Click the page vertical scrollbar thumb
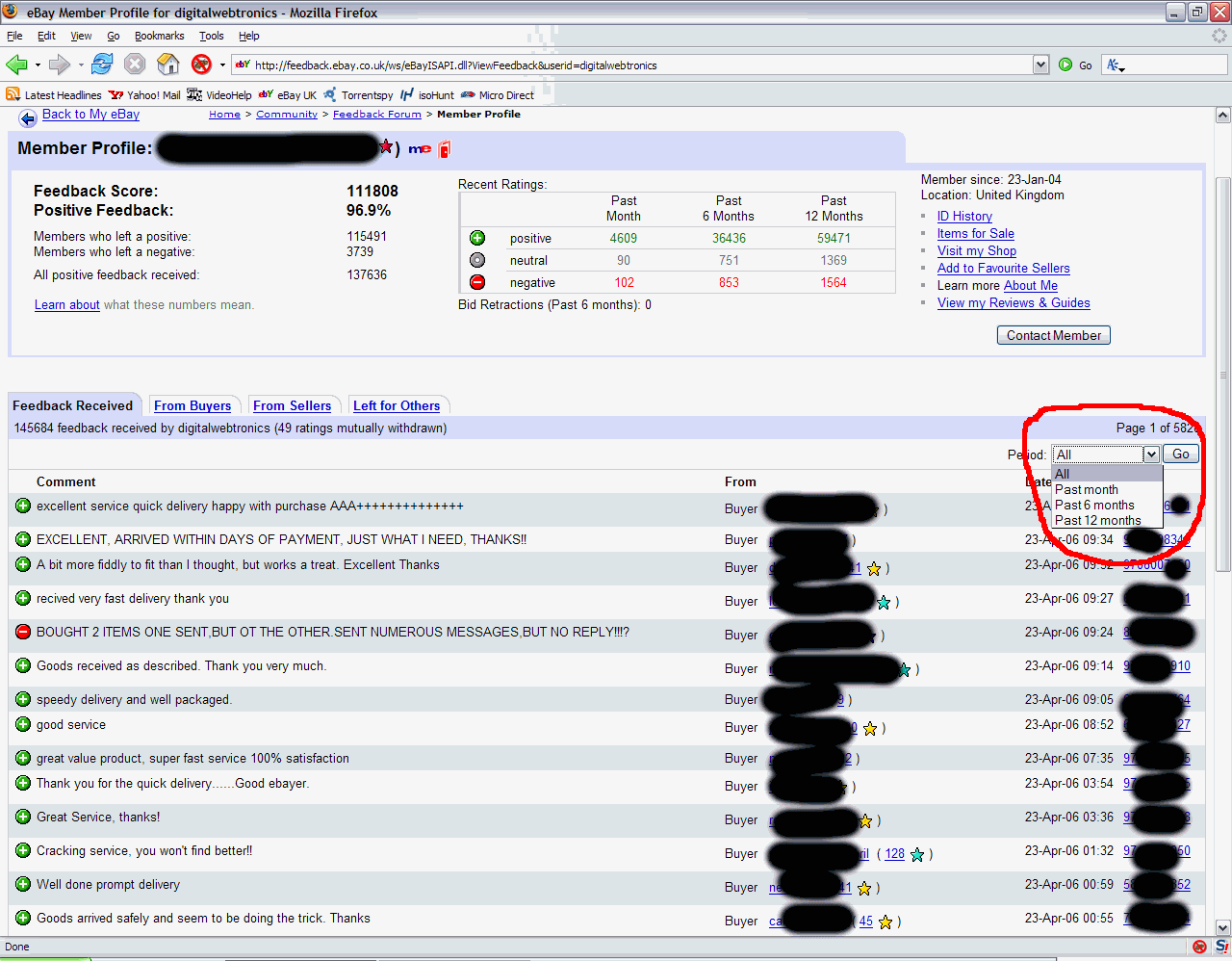This screenshot has width=1232, height=961. [1223, 375]
